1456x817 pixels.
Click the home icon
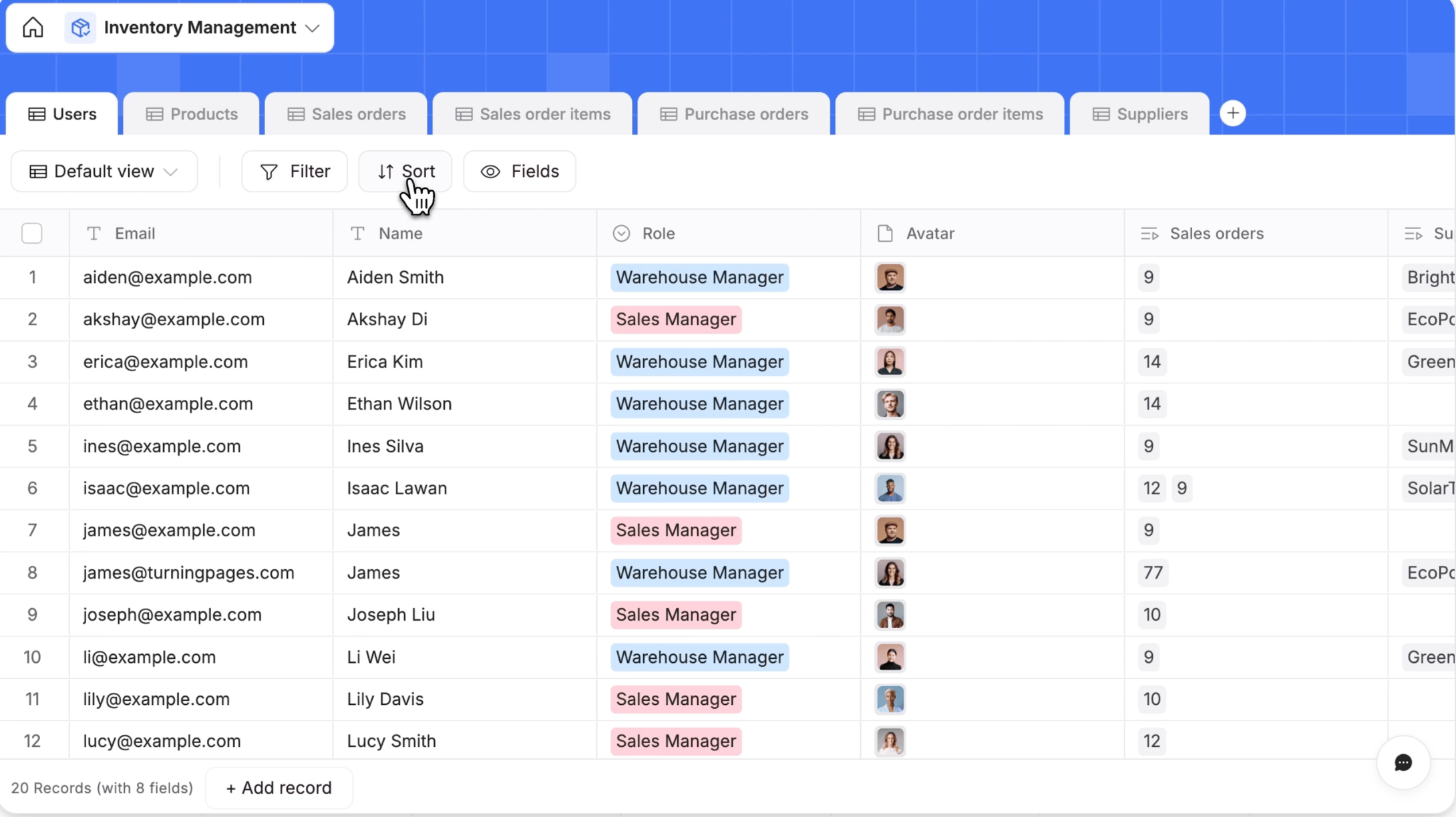click(x=33, y=27)
